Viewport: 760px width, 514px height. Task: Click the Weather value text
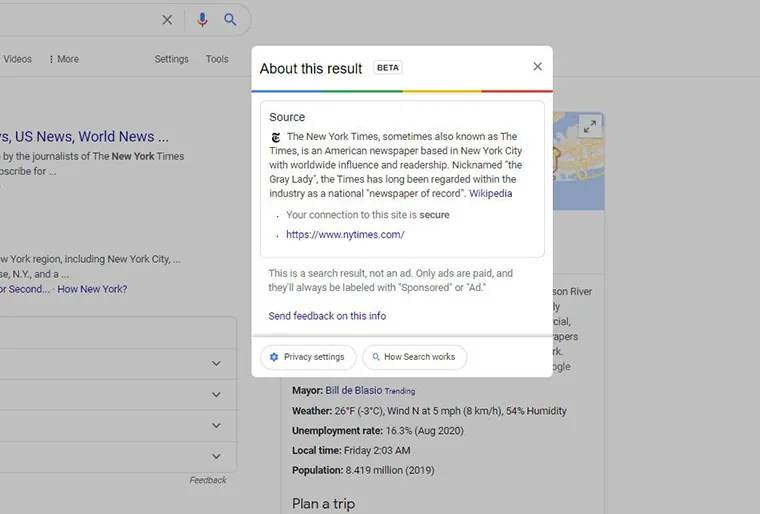click(x=450, y=411)
